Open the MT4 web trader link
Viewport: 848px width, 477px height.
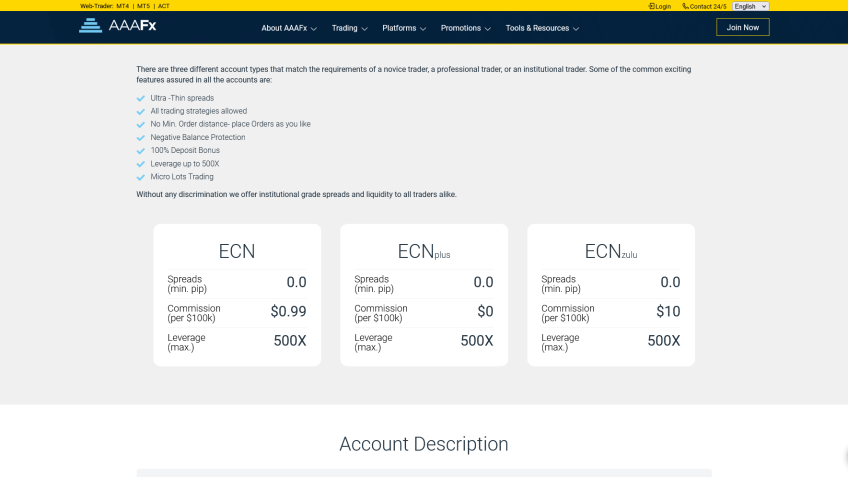click(x=122, y=6)
